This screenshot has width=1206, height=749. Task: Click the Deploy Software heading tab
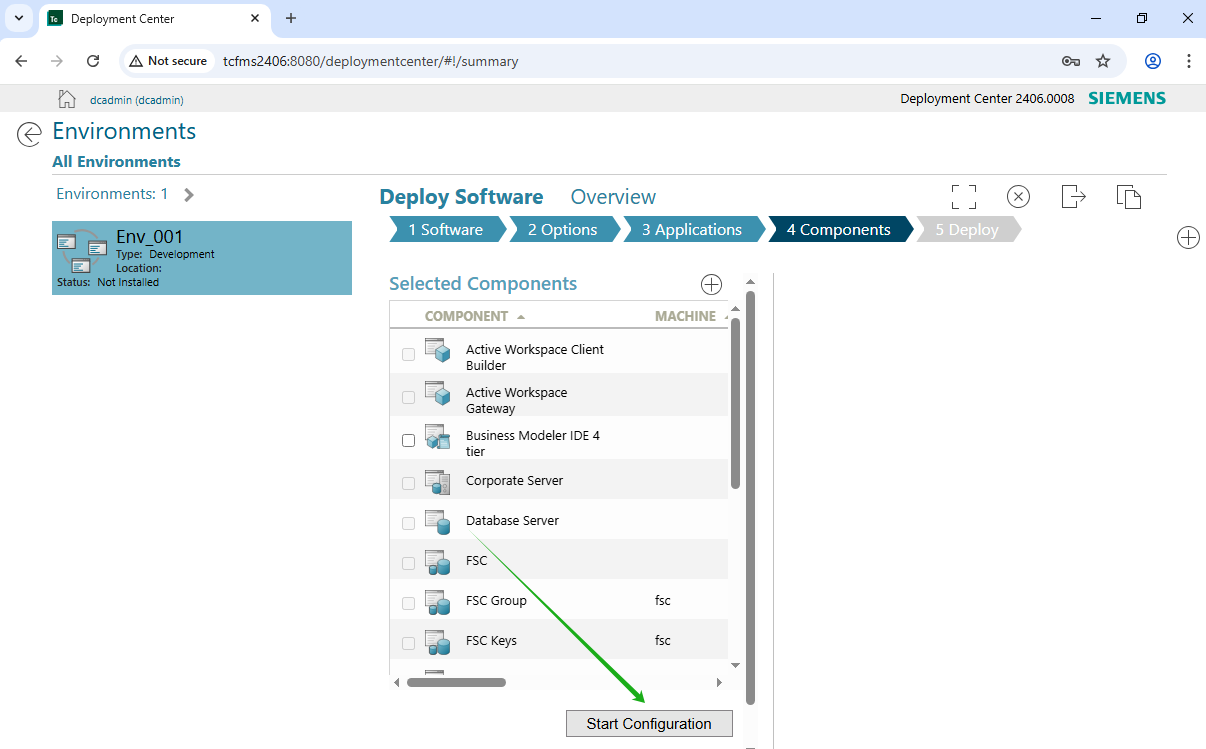tap(461, 197)
